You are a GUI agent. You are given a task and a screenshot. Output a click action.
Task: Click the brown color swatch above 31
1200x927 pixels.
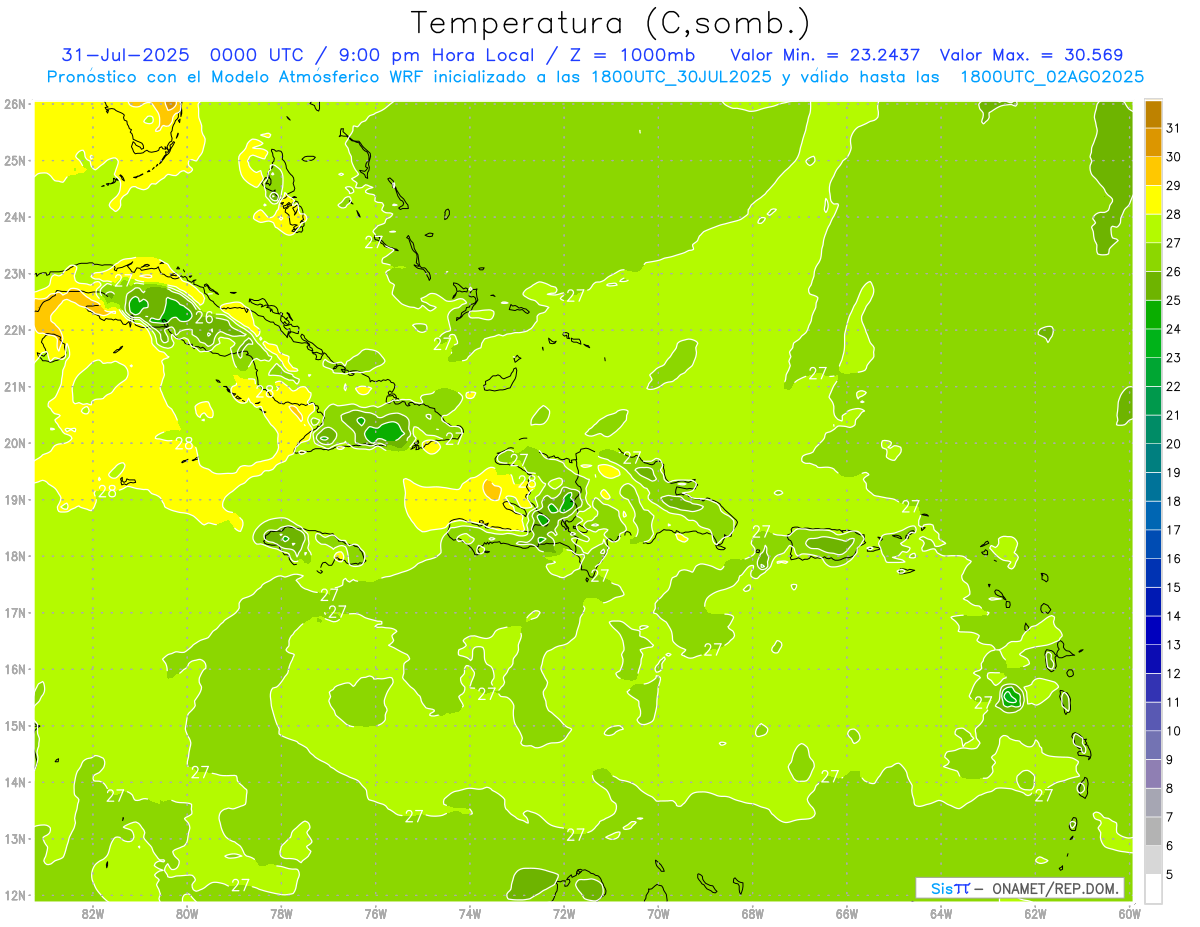point(1153,114)
